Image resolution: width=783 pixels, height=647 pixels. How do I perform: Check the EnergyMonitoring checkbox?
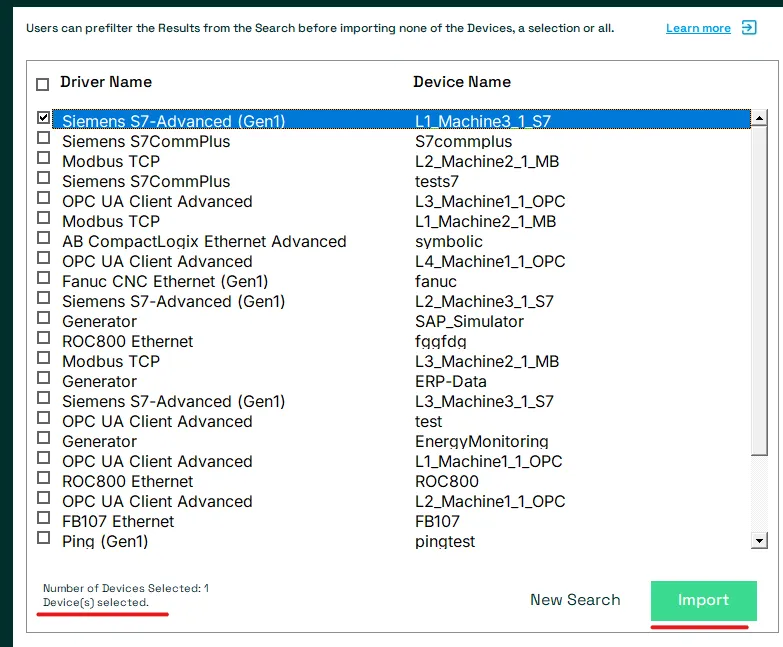click(x=43, y=437)
